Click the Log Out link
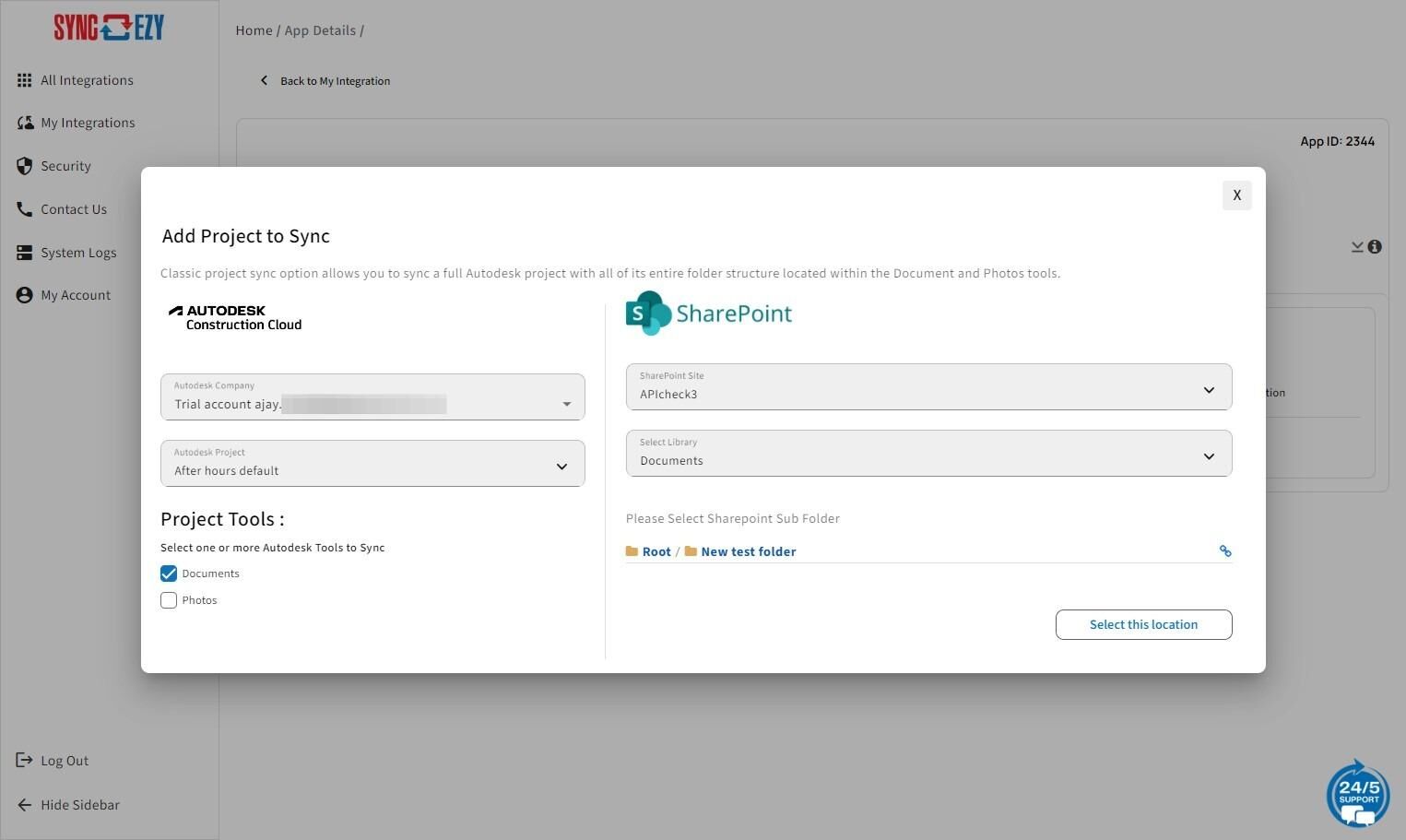The height and width of the screenshot is (840, 1406). 65,761
